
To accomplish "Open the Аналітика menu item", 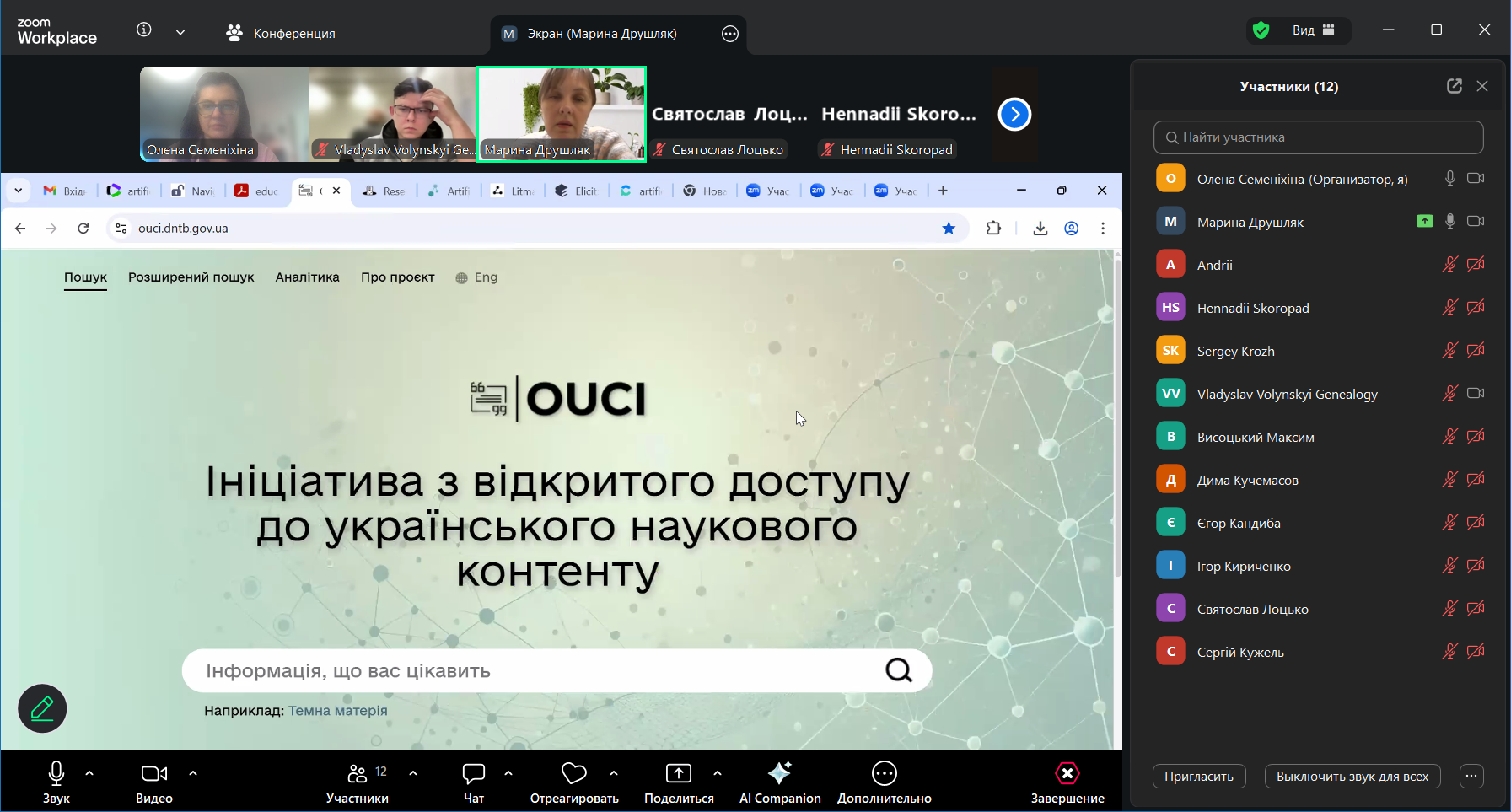I will click(307, 277).
